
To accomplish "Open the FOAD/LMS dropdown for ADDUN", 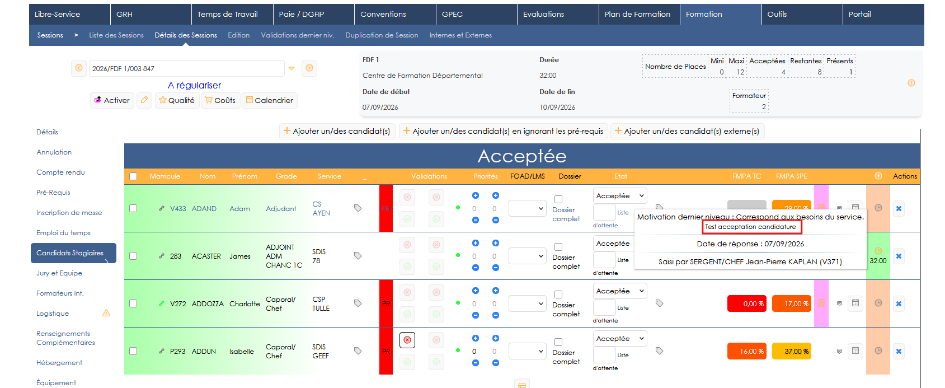I will [x=526, y=351].
